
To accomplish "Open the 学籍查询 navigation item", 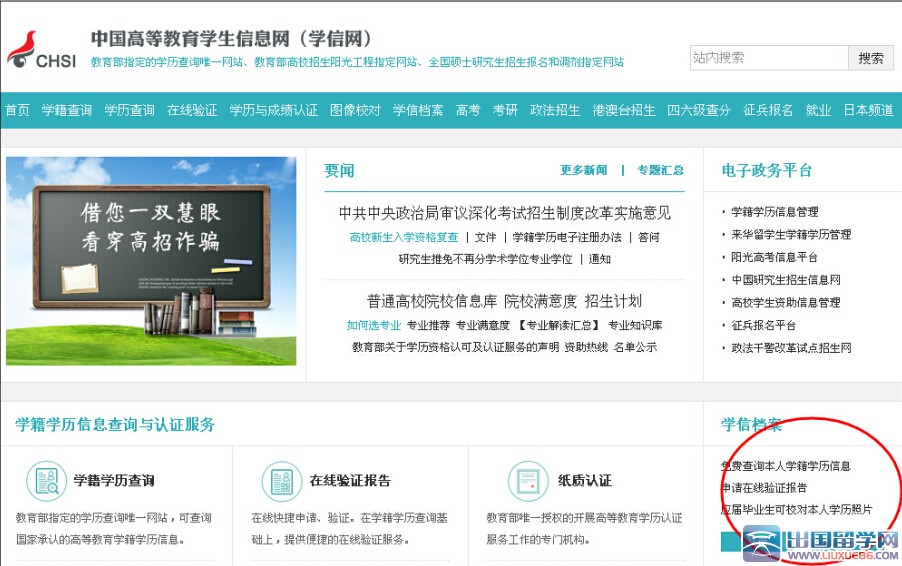I will 67,110.
